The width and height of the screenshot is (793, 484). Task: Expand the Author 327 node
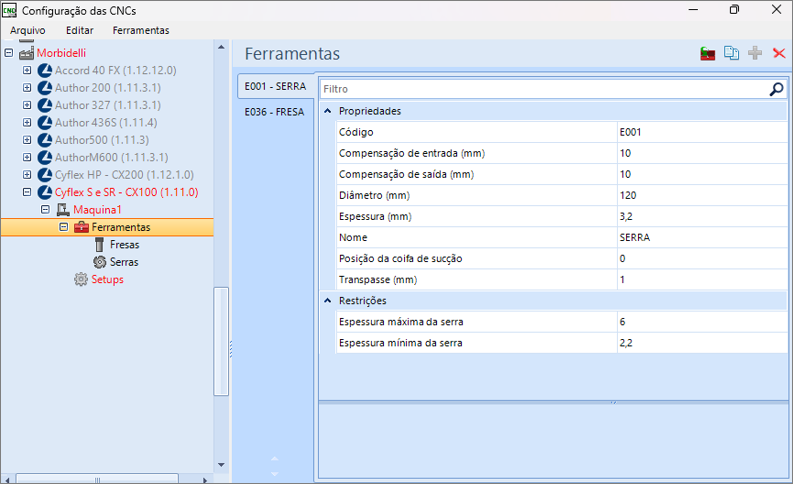(x=27, y=105)
